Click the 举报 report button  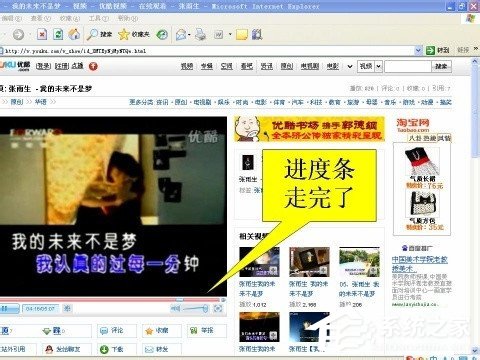coord(206,331)
